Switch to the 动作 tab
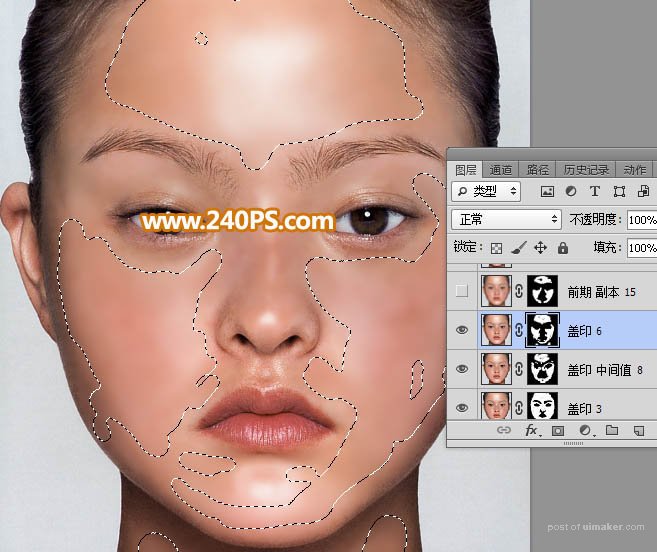 [x=634, y=170]
